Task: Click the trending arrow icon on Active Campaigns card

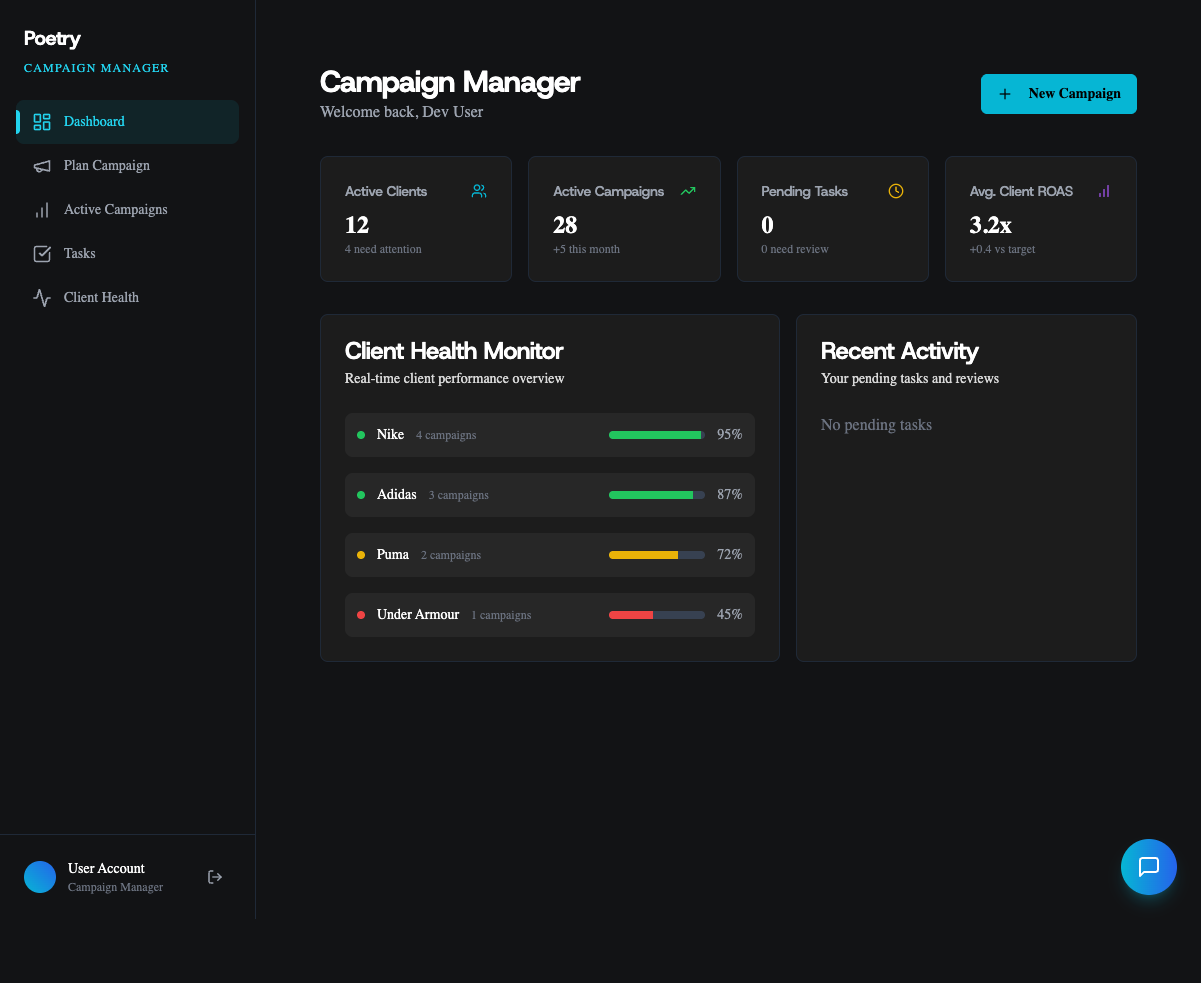Action: point(687,191)
